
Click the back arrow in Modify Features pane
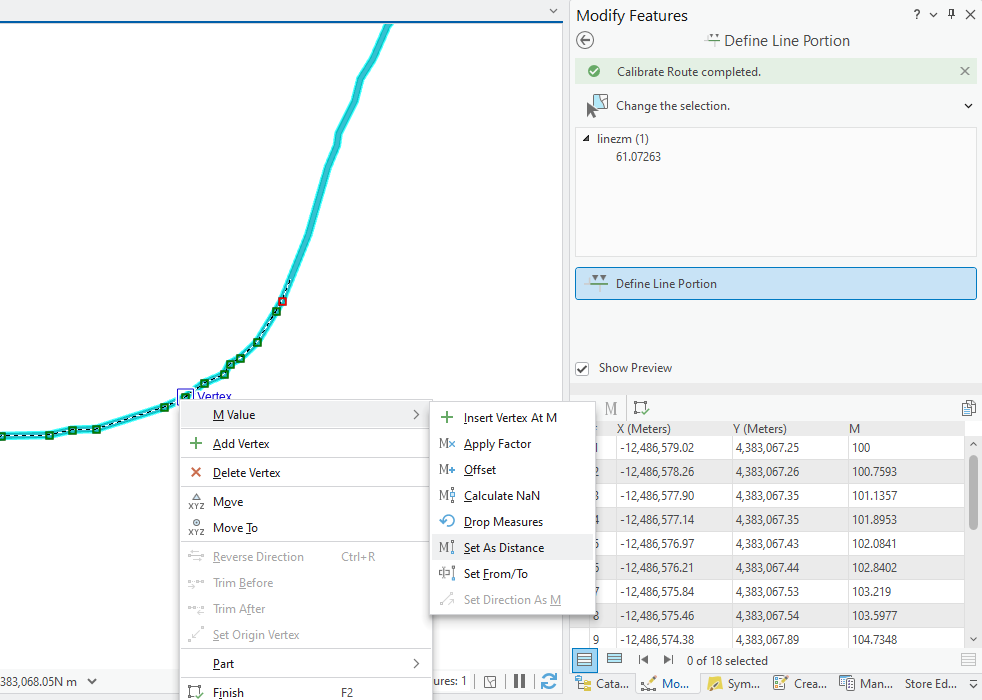[585, 40]
